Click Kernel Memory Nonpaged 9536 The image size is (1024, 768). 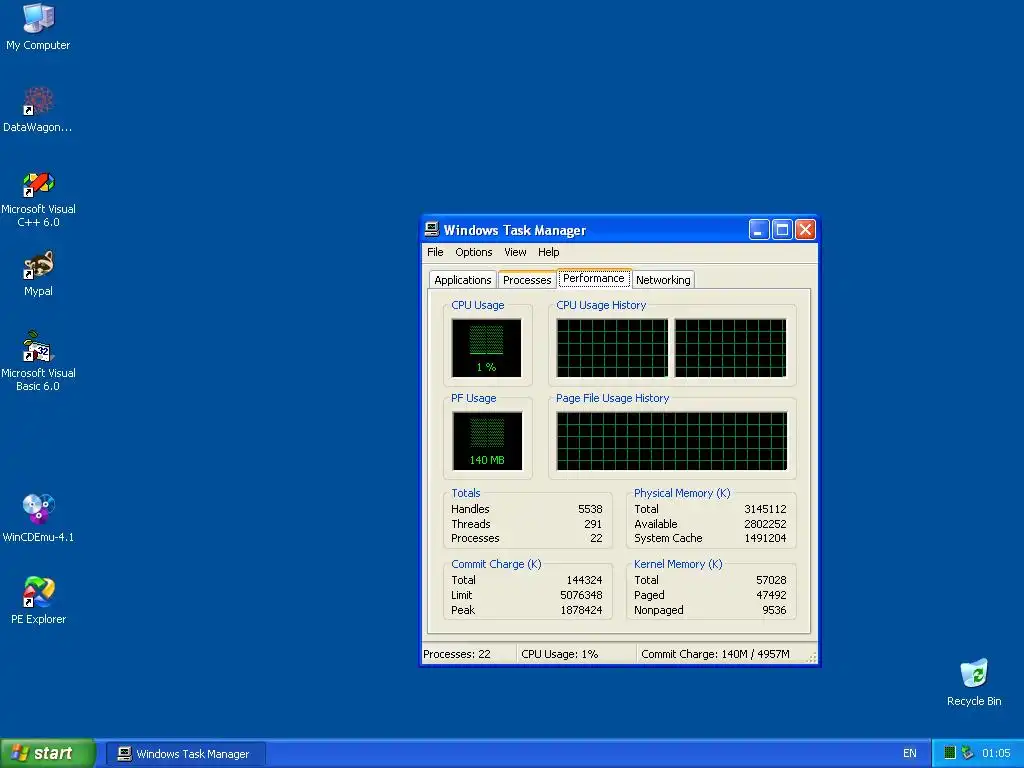click(774, 610)
